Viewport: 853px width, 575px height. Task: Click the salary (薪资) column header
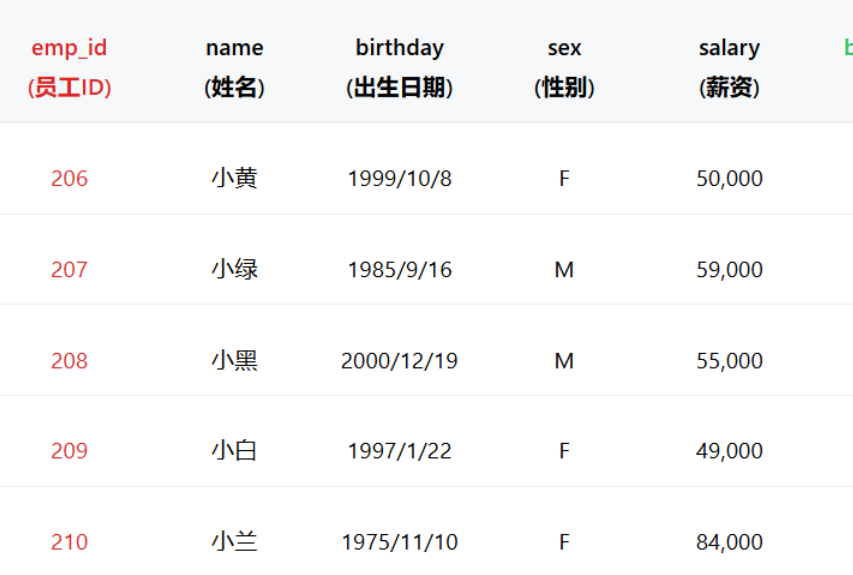coord(729,67)
